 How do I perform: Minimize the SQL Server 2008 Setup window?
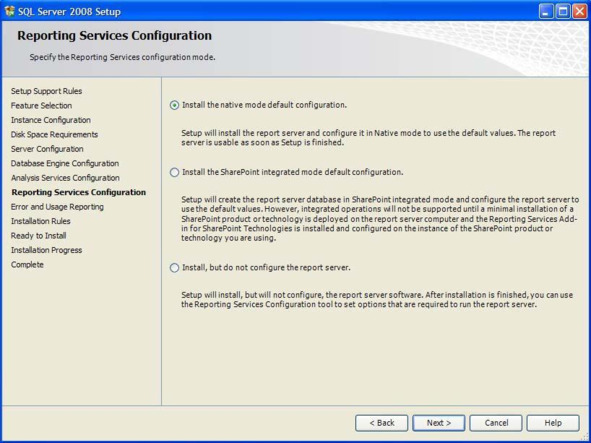pos(546,12)
